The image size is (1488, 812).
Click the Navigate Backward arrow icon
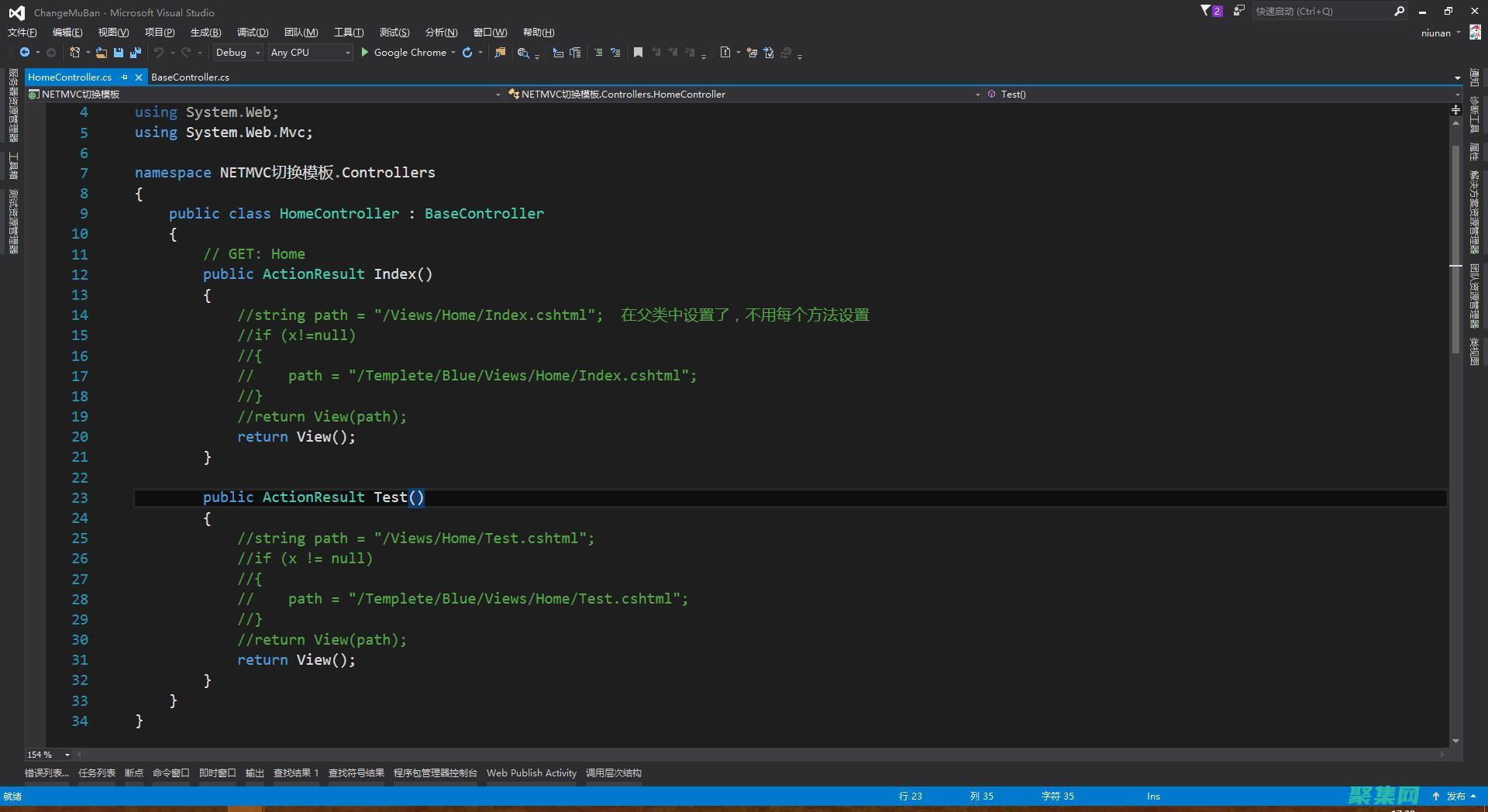point(25,53)
